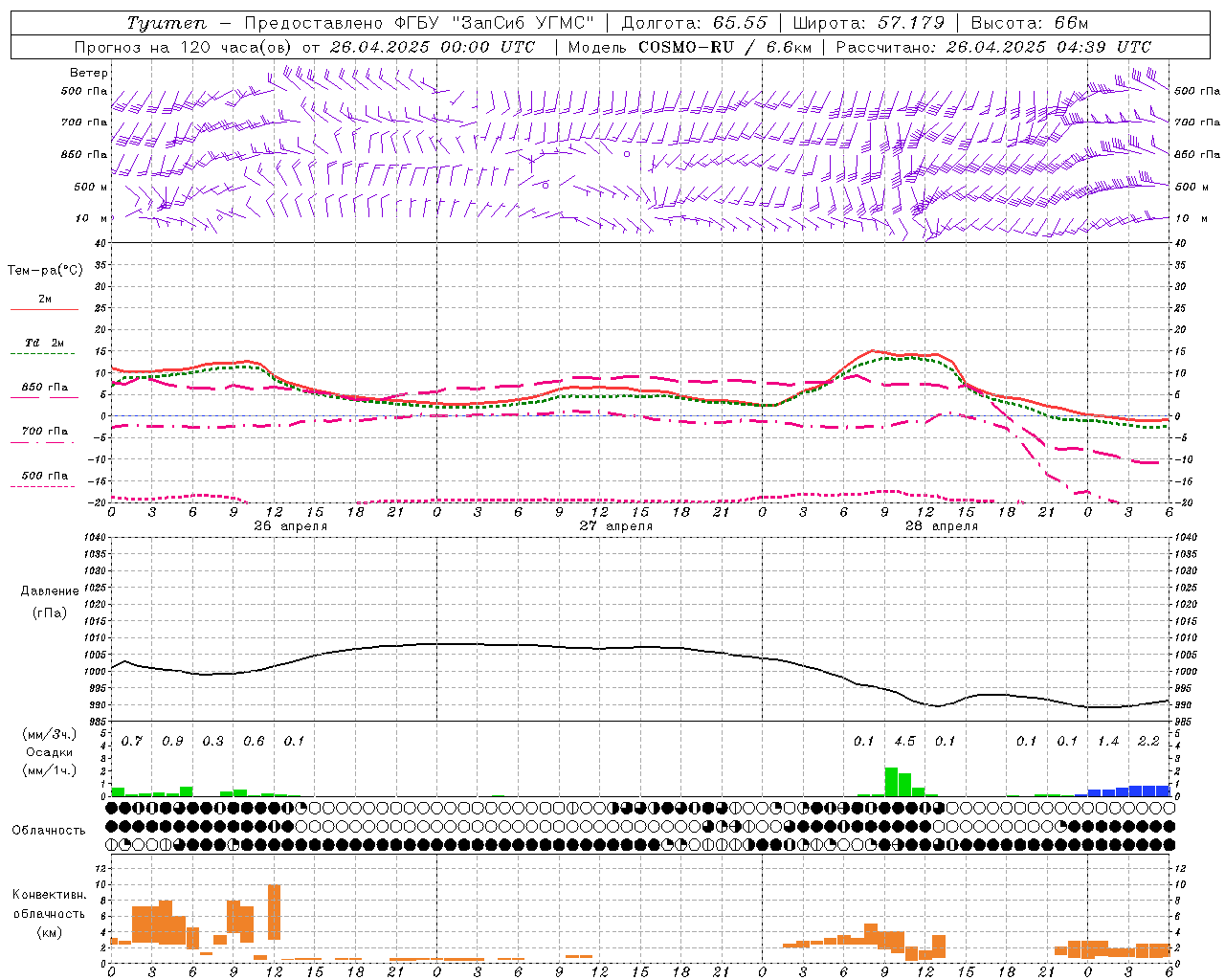Click the precipitation value "0.7"
Viewport: 1225px width, 980px height.
pyautogui.click(x=131, y=742)
